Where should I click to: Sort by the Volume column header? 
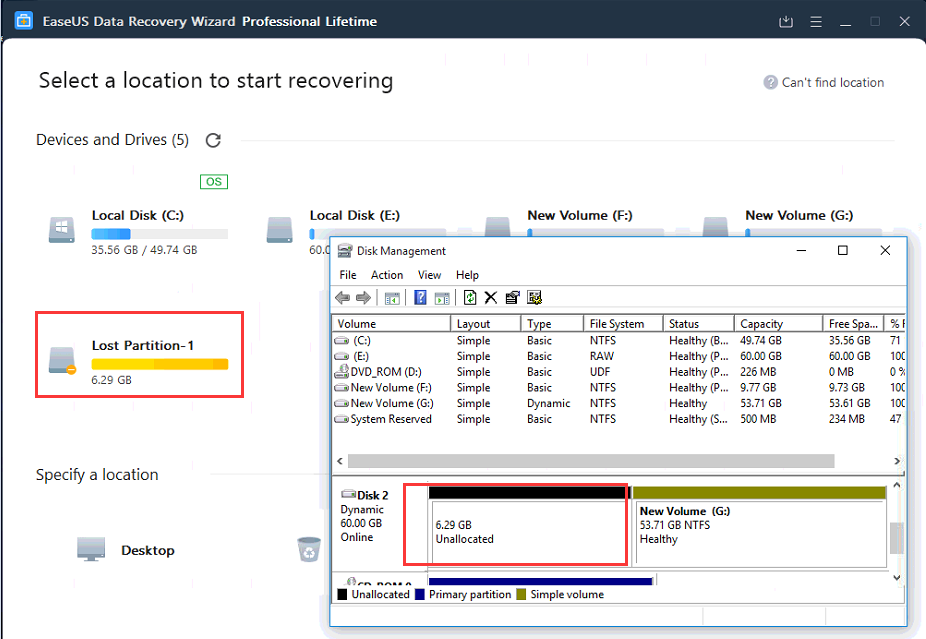pos(392,324)
